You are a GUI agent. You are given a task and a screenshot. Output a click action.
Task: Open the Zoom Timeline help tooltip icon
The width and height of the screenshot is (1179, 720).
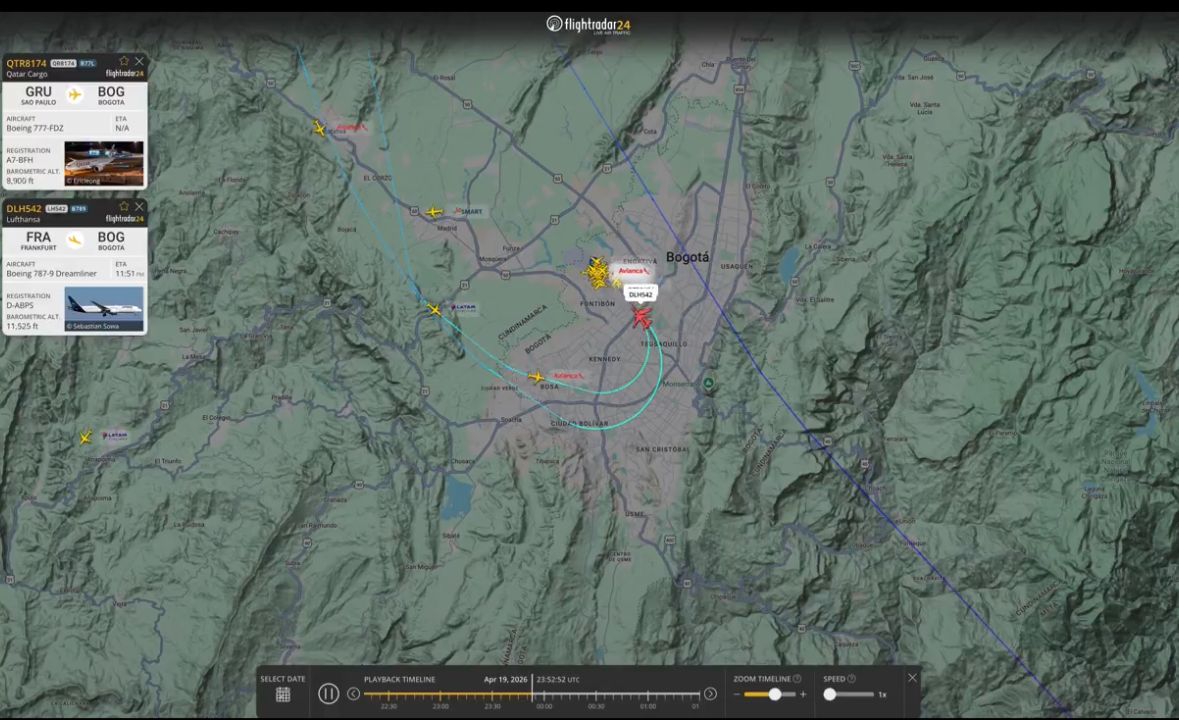coord(797,679)
